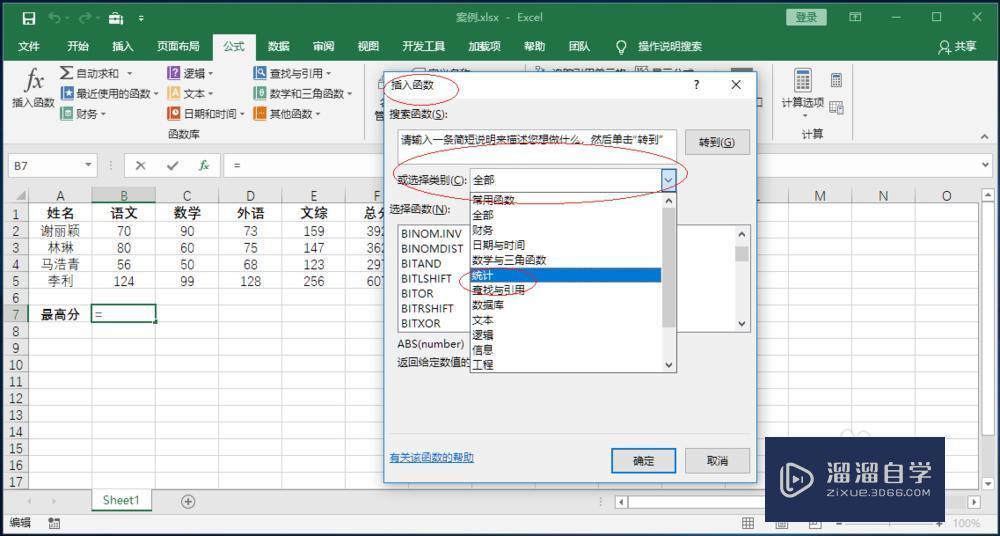Select the Sheet1 tab
The width and height of the screenshot is (1000, 536).
coord(121,500)
